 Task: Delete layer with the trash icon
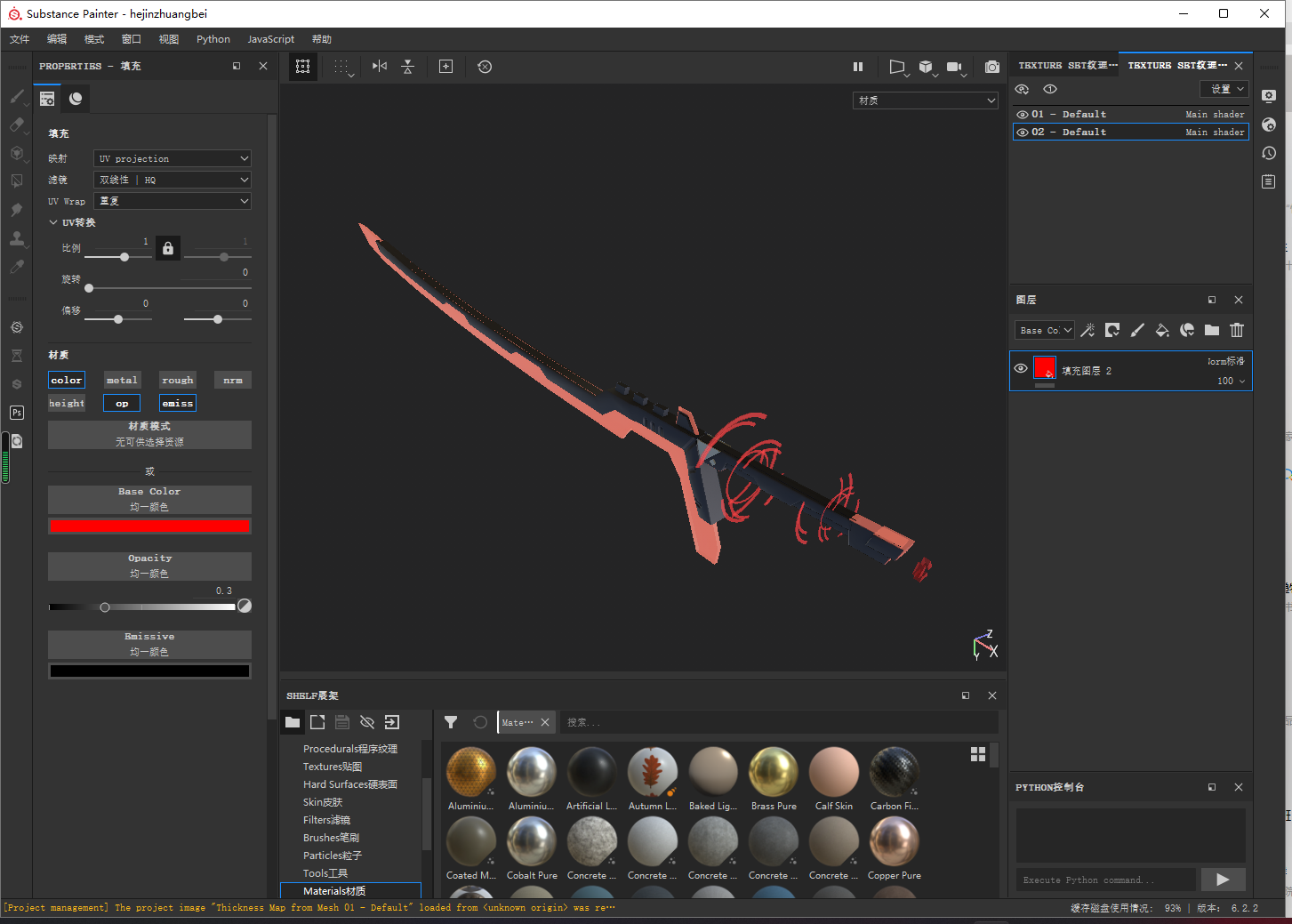click(x=1237, y=330)
